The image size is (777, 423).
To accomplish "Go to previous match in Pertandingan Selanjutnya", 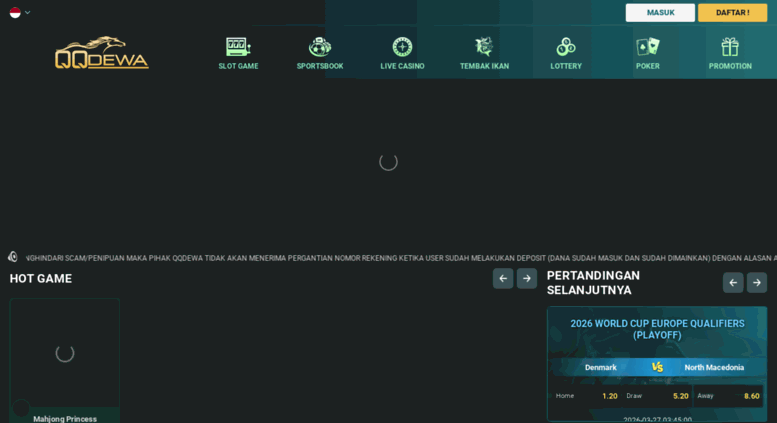I will click(x=733, y=282).
